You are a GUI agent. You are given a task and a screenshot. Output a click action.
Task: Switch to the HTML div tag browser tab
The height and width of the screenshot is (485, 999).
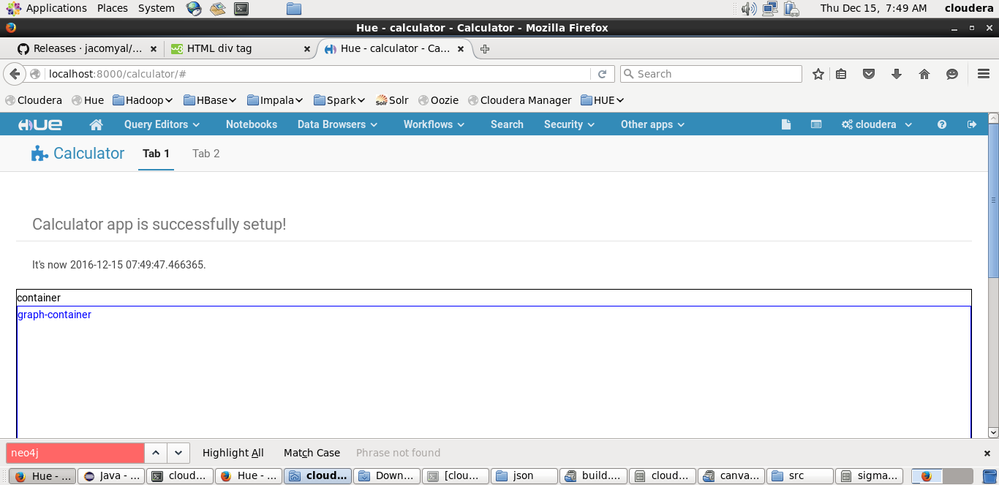(x=240, y=49)
